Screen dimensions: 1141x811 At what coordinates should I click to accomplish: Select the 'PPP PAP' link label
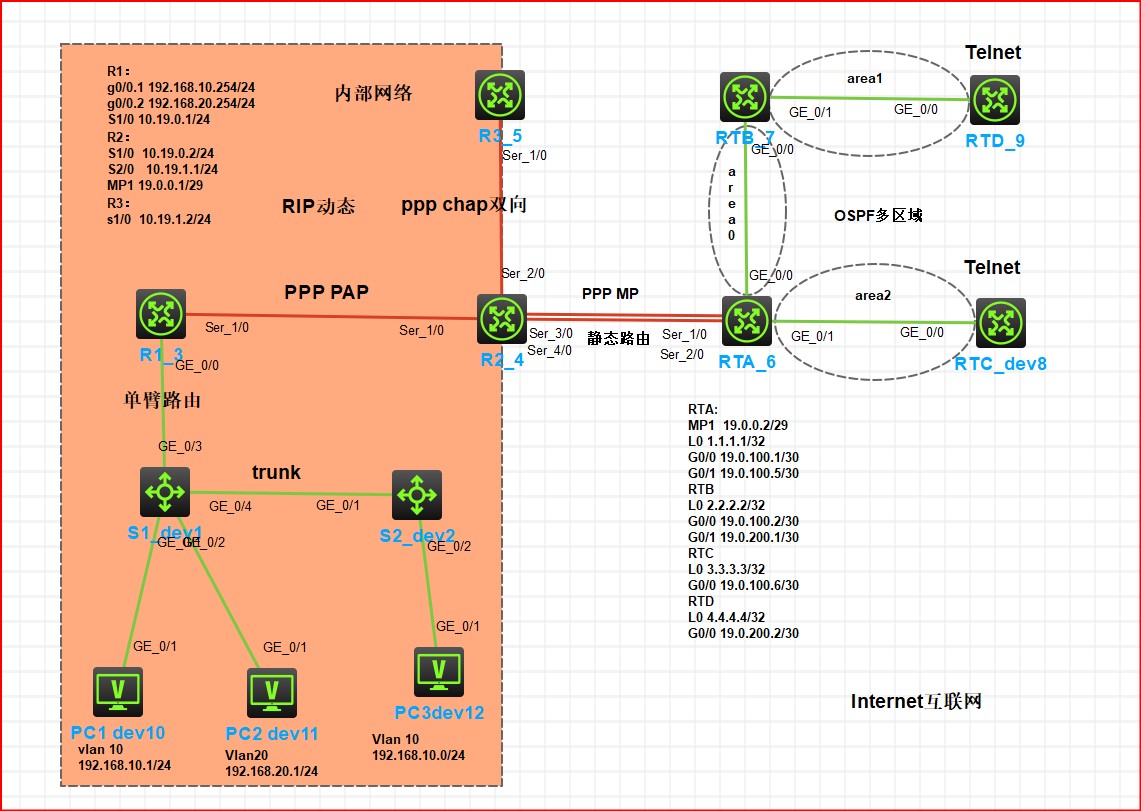[x=326, y=292]
